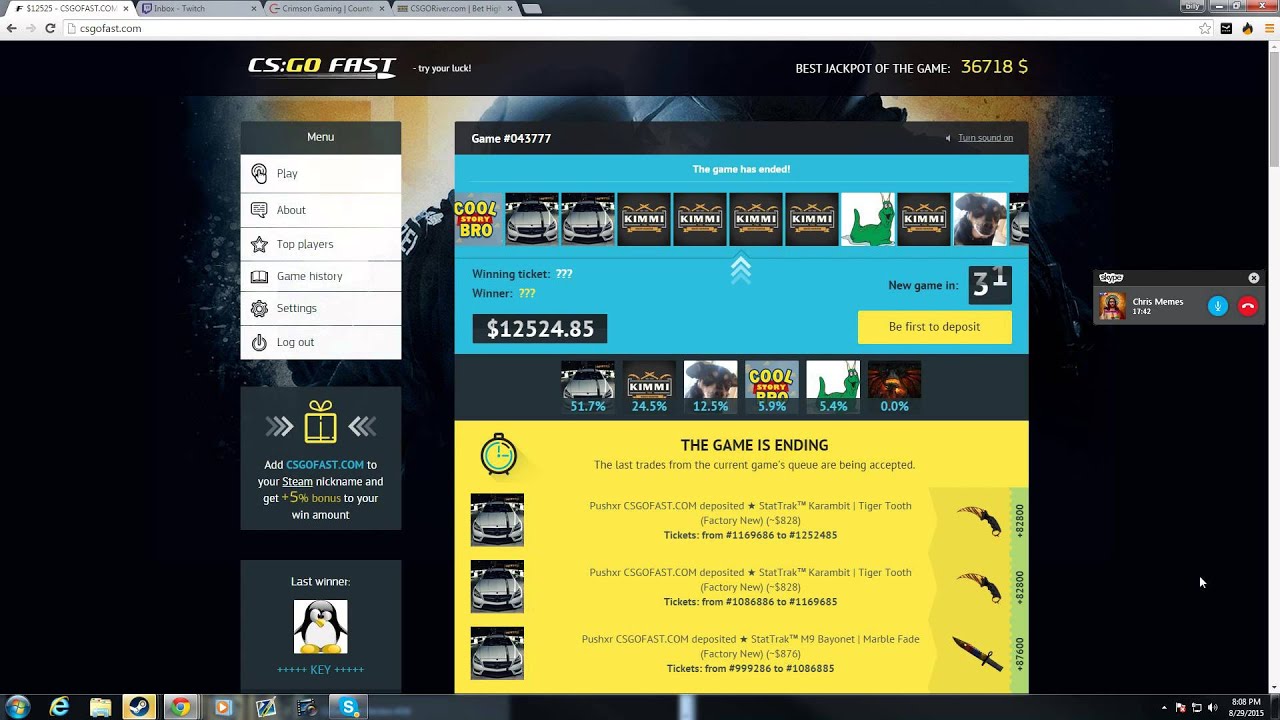Viewport: 1280px width, 720px height.
Task: Click the green slug avatar in the roulette strip
Action: coord(867,219)
